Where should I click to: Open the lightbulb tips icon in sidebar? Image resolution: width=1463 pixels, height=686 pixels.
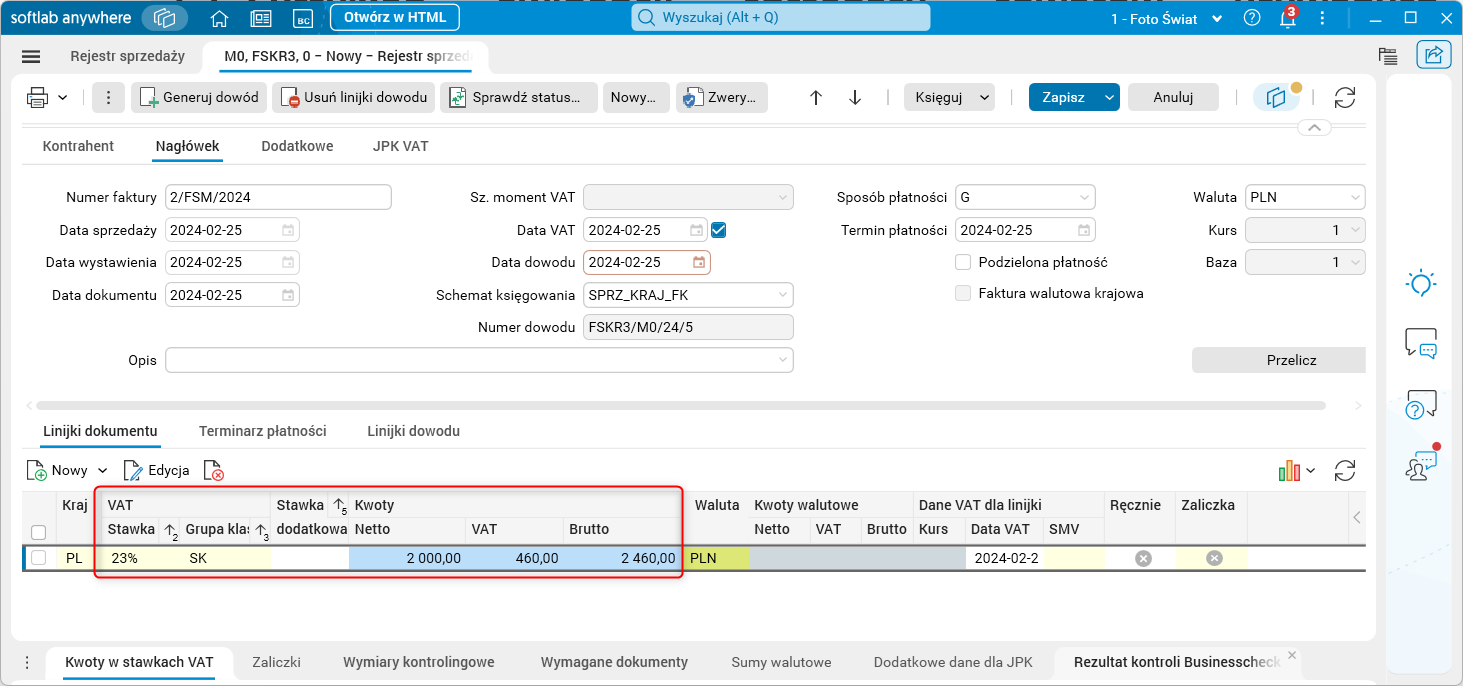(x=1420, y=283)
